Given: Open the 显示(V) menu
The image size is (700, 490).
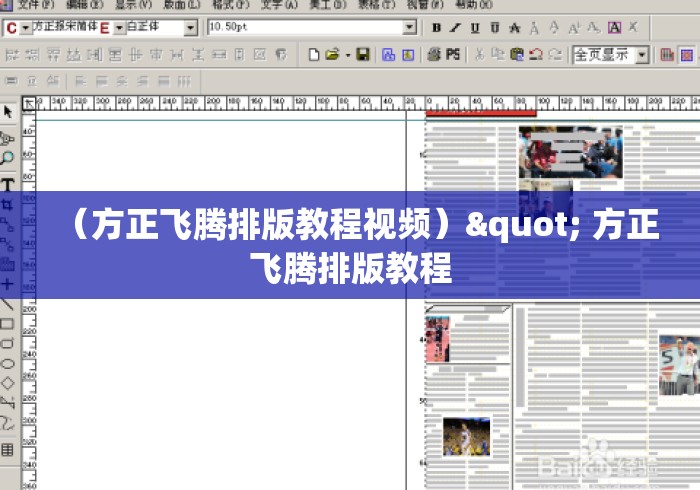Looking at the screenshot, I should click(133, 4).
